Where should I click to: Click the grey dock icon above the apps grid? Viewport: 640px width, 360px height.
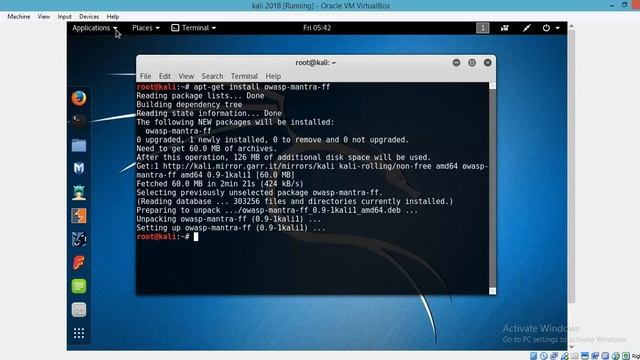[79, 310]
